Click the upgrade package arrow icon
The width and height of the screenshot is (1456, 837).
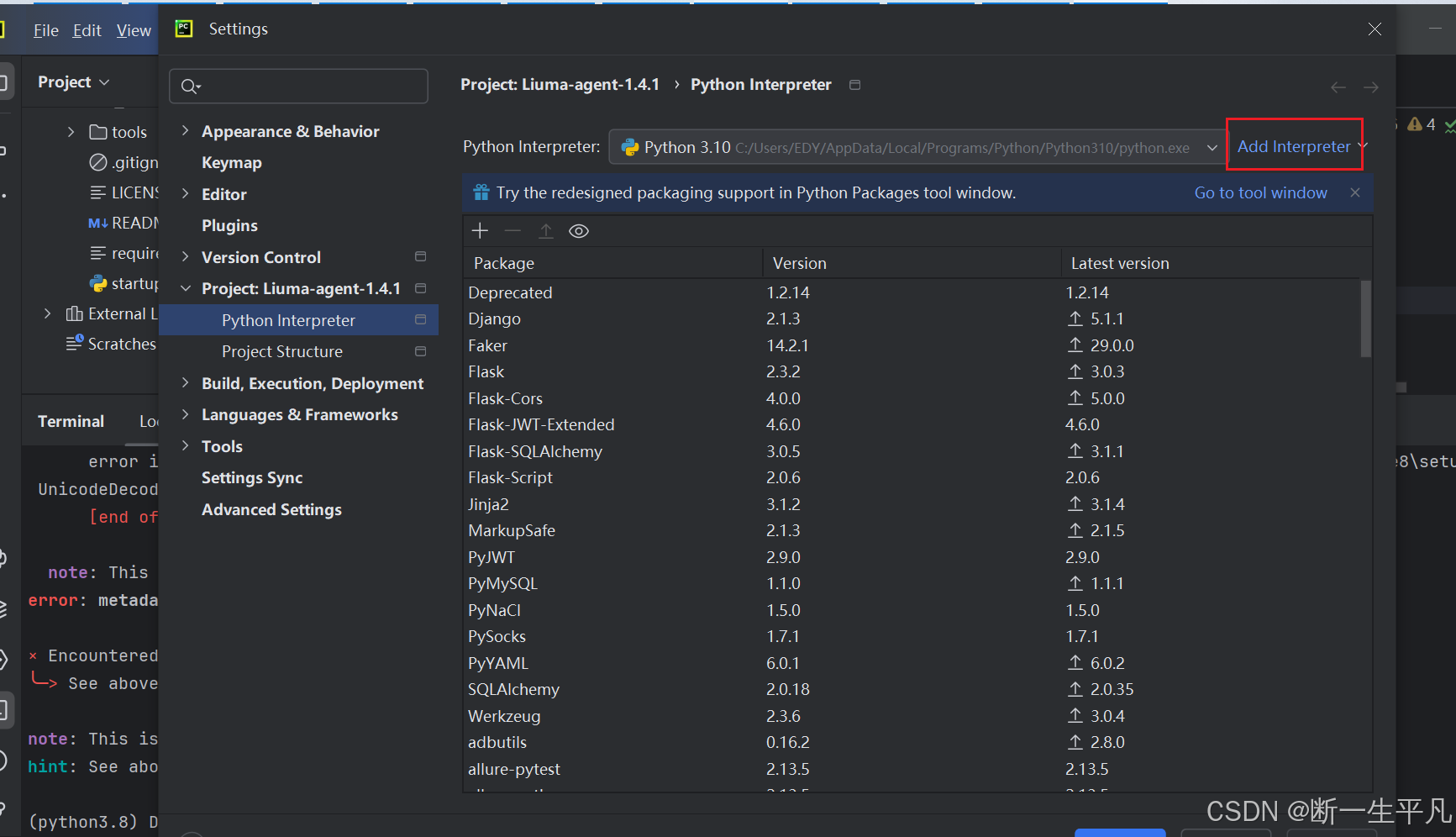point(546,231)
